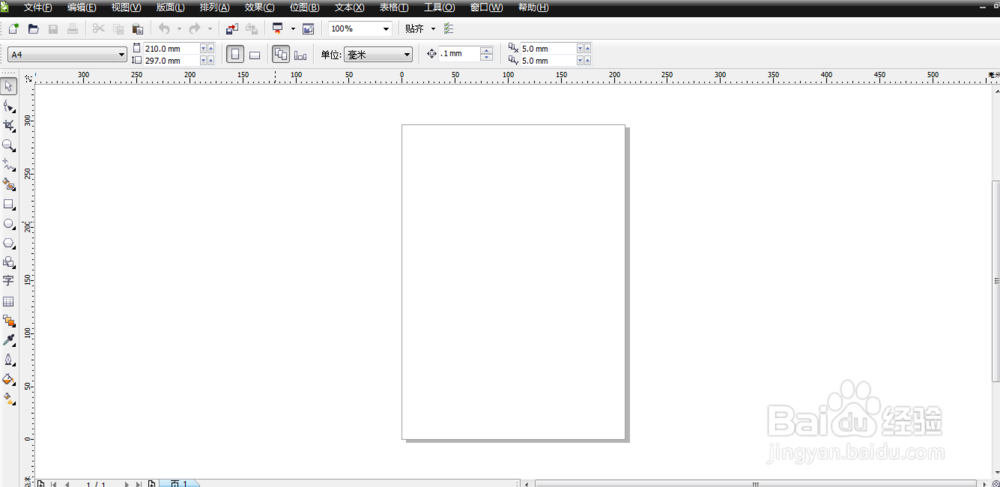
Task: Click the Export icon in toolbar
Action: (x=252, y=29)
